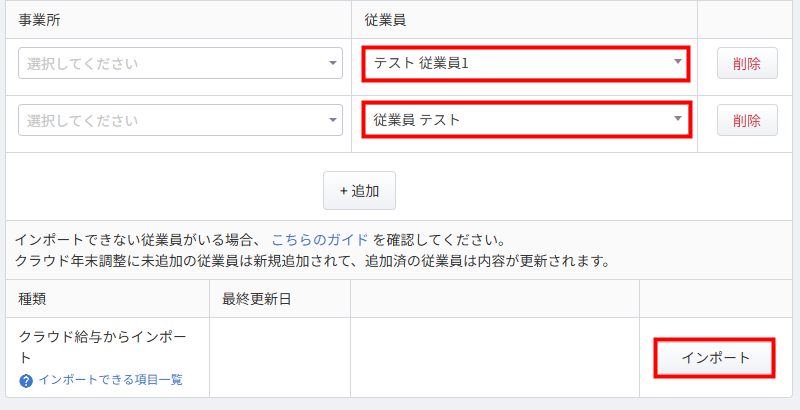
Task: Open the インポートできる項目一覧 link
Action: tap(110, 380)
